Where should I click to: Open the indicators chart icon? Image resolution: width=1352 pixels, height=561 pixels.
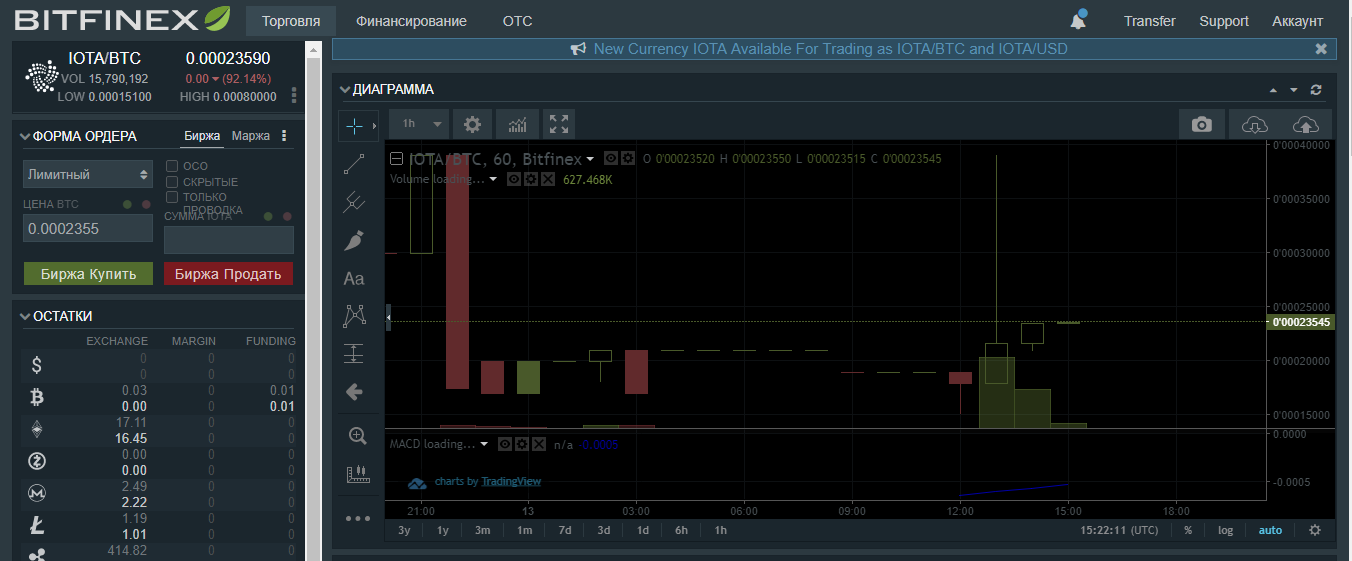(517, 124)
